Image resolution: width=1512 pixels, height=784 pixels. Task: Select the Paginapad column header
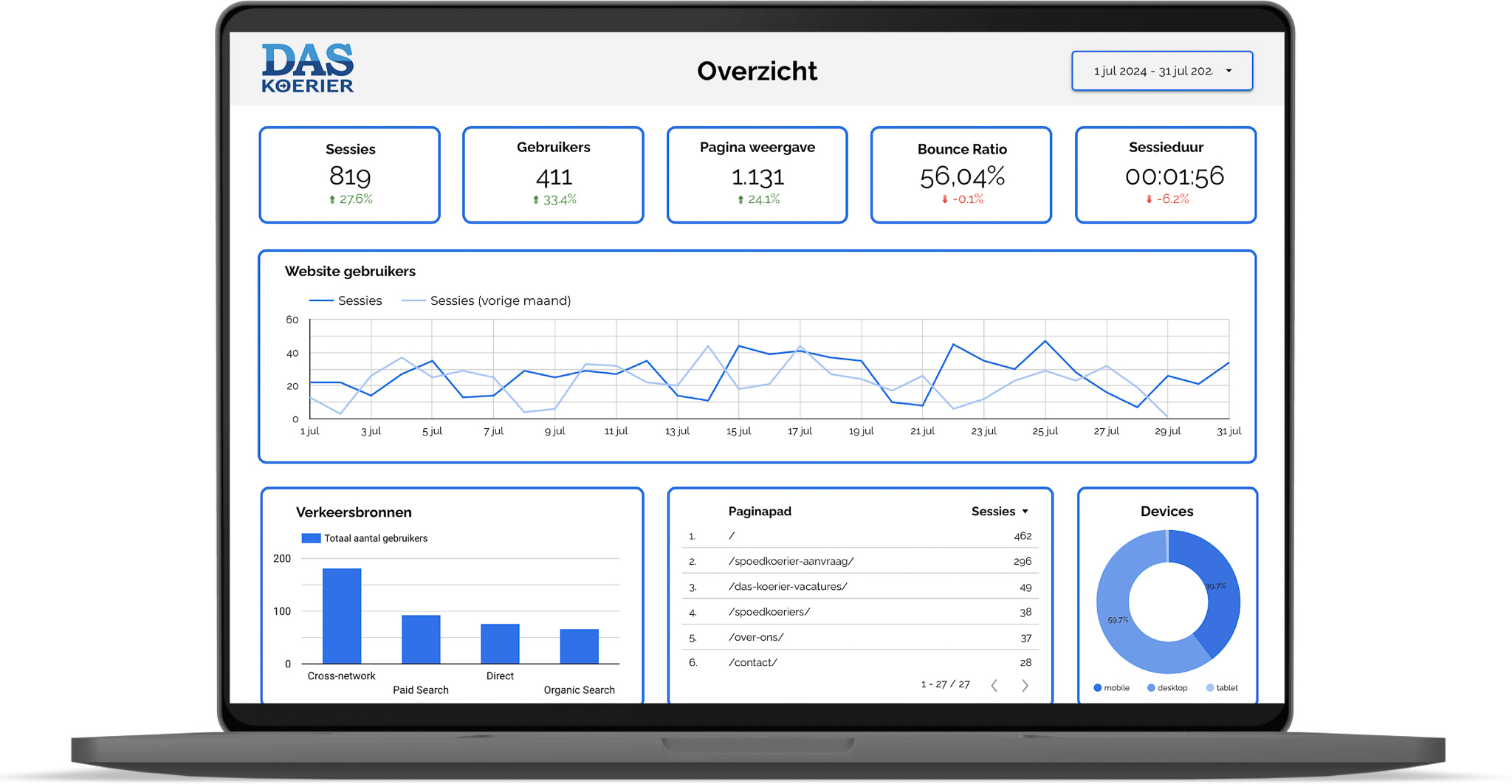tap(760, 511)
